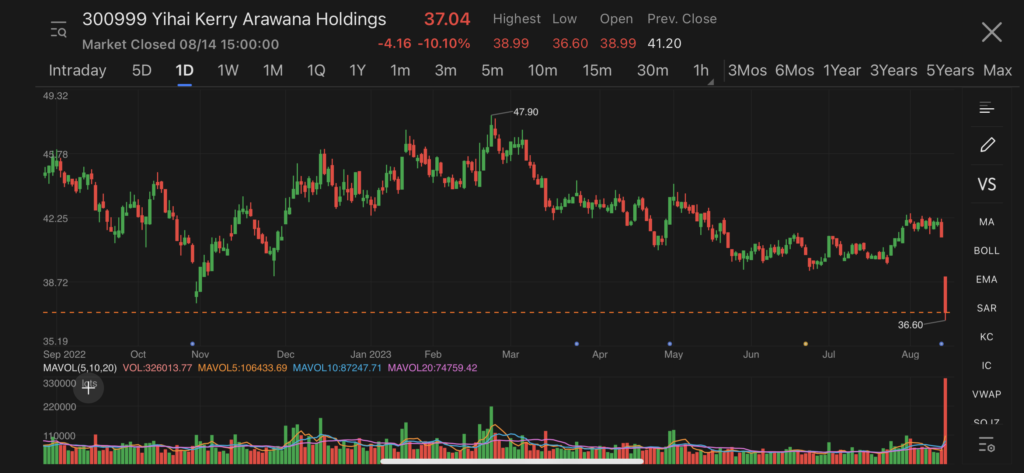Screen dimensions: 1024x473
Task: Set range to Max
Action: (x=997, y=71)
